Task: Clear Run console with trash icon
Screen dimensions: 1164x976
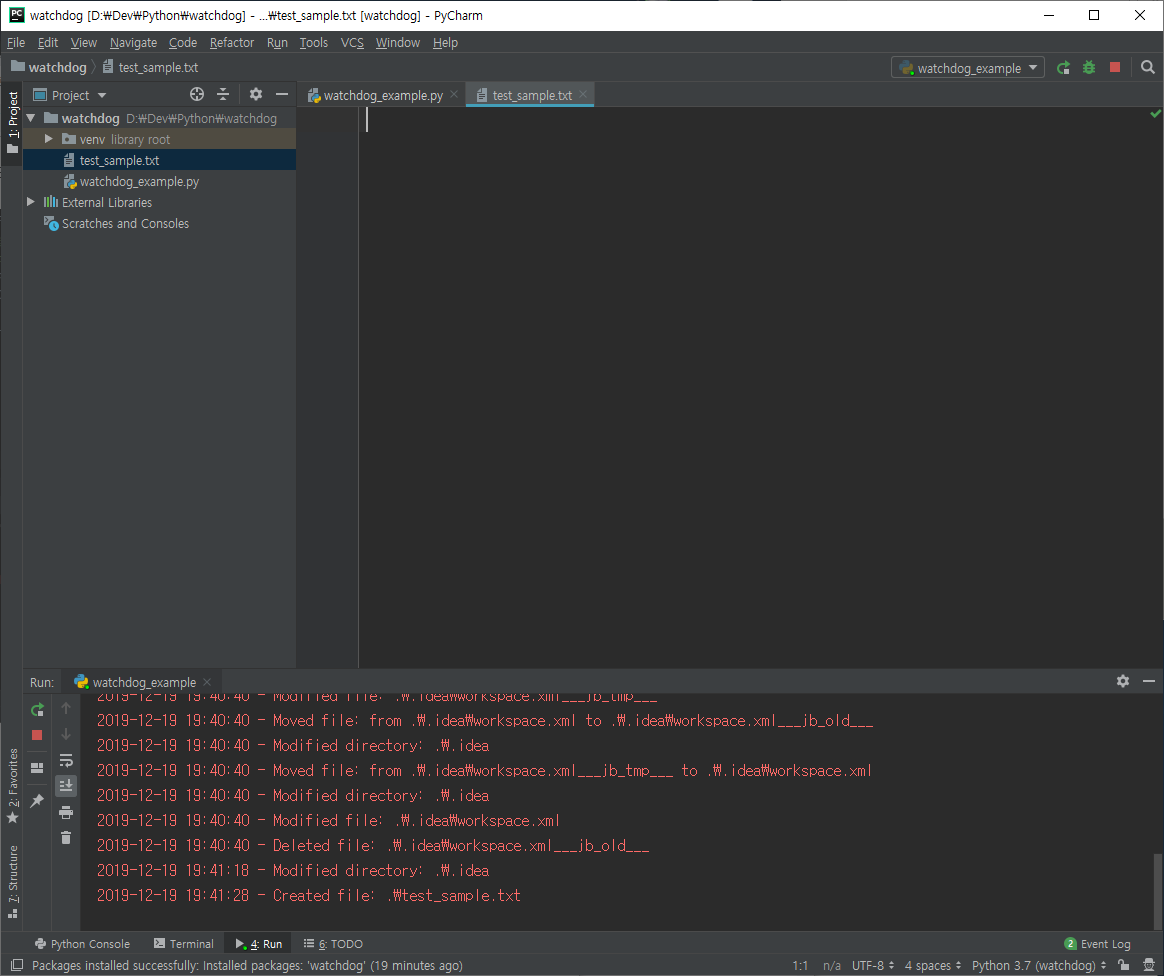Action: [66, 838]
